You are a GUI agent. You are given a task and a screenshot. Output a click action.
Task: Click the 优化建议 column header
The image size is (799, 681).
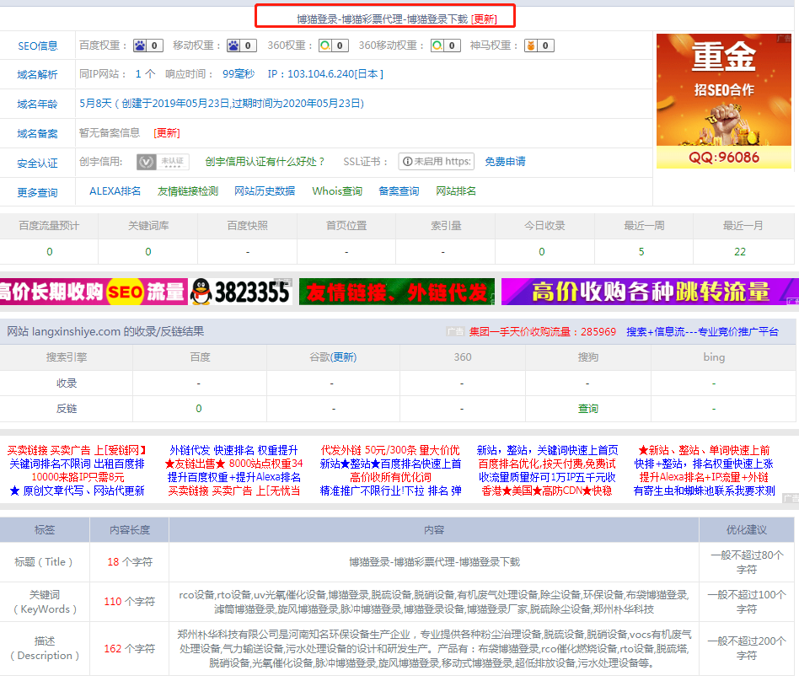tap(747, 530)
